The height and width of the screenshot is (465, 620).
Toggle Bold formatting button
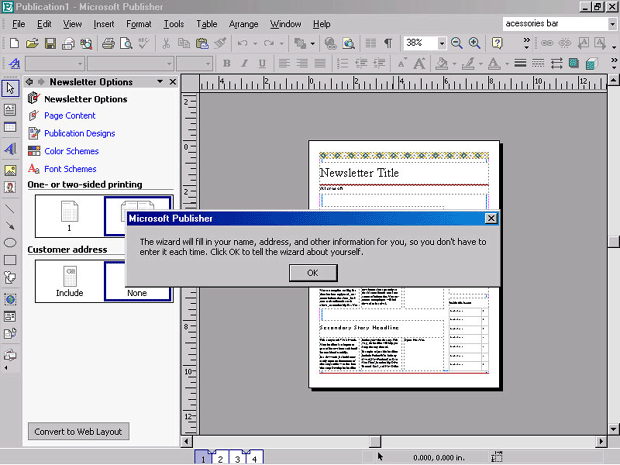227,63
